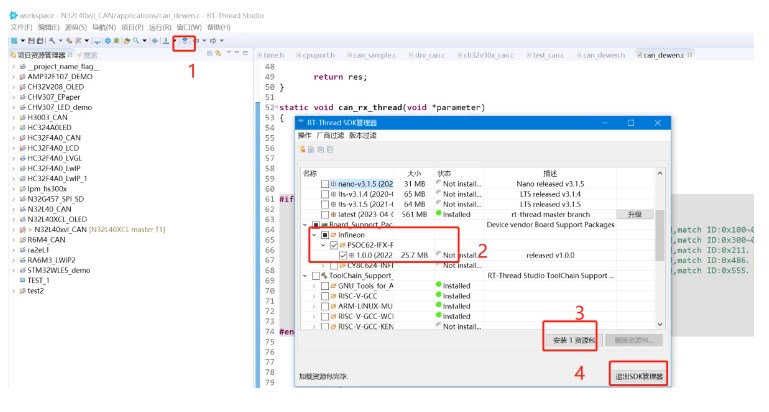Click the terminal monitor toolbar icon
Screen dimensions: 769x412
(97, 41)
